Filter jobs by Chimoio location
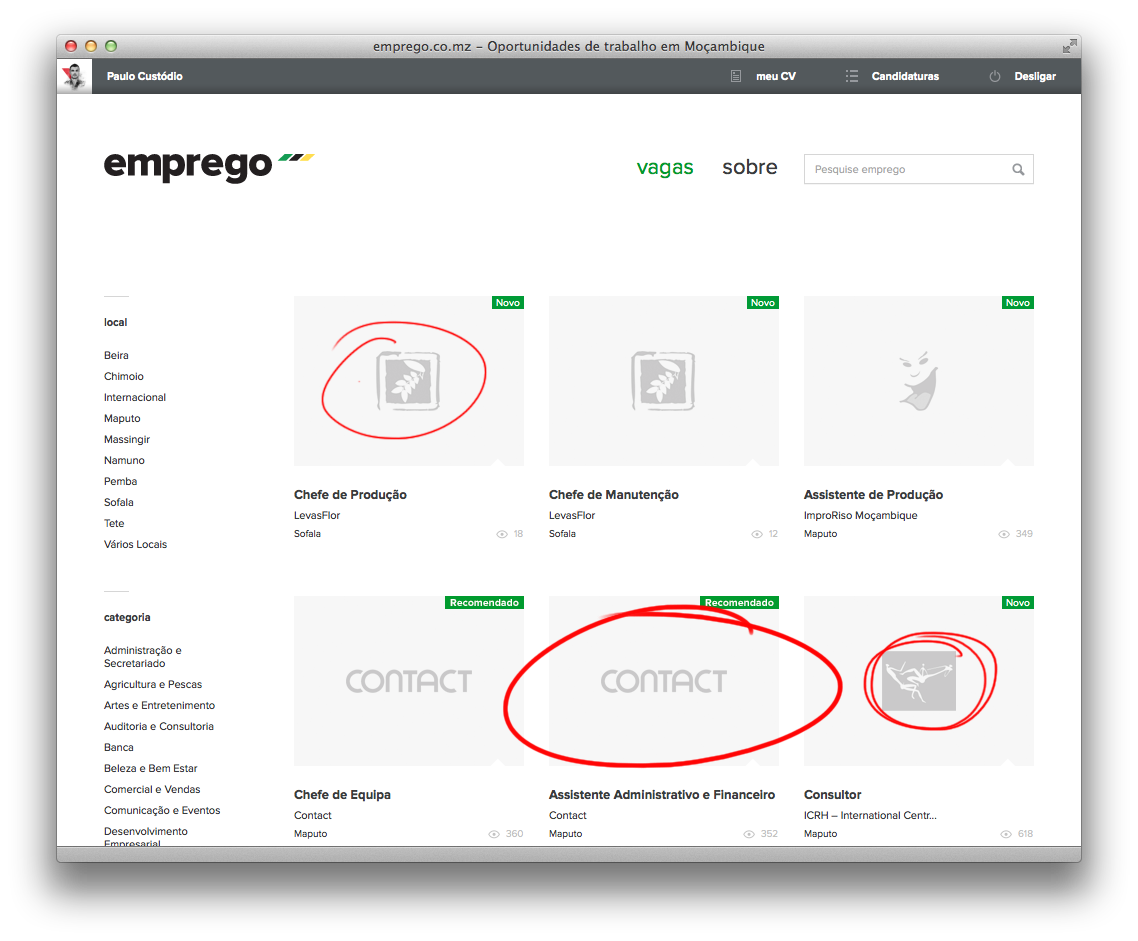Viewport: 1138px width, 941px height. (x=123, y=377)
